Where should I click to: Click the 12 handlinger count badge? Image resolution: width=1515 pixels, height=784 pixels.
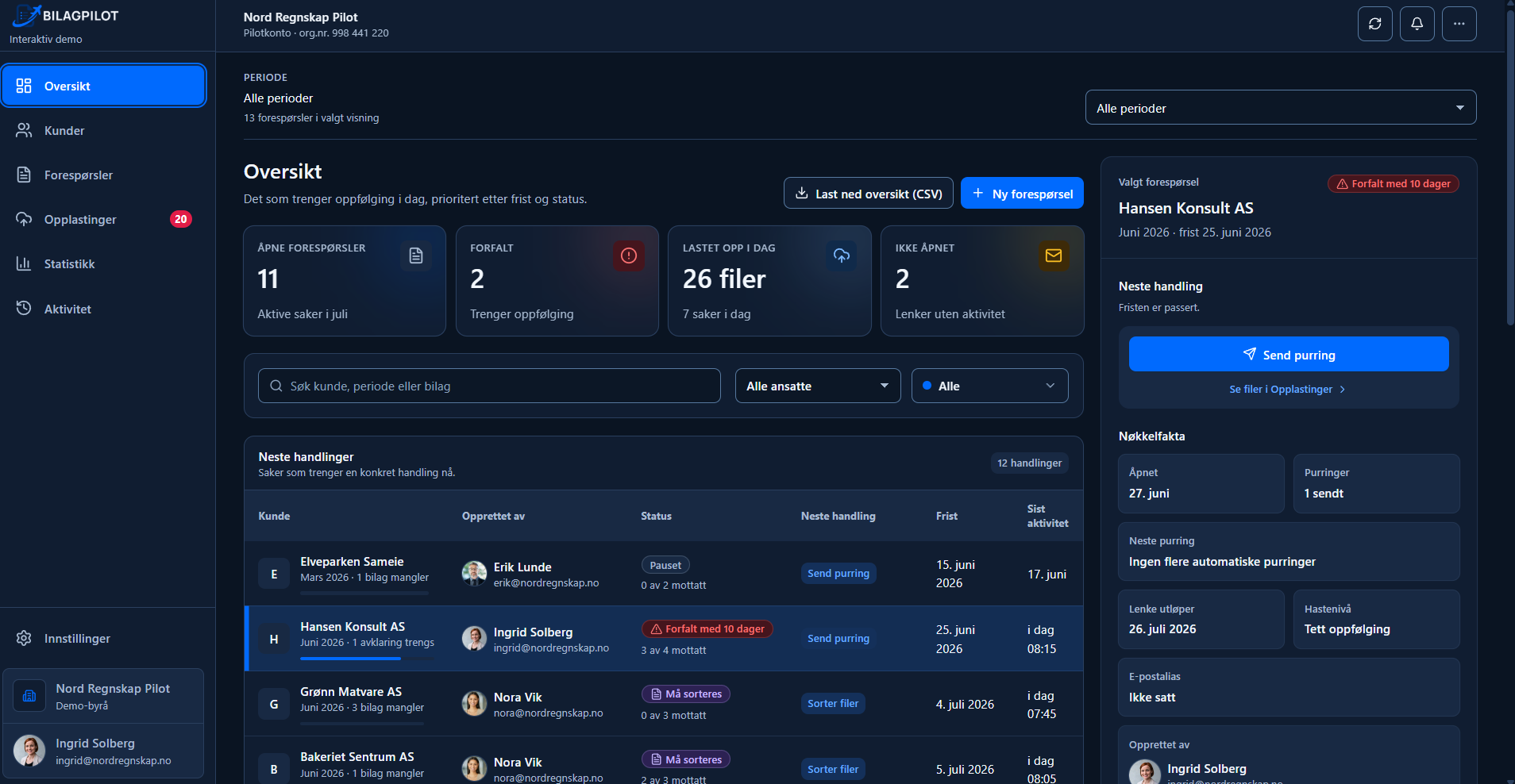[x=1029, y=463]
